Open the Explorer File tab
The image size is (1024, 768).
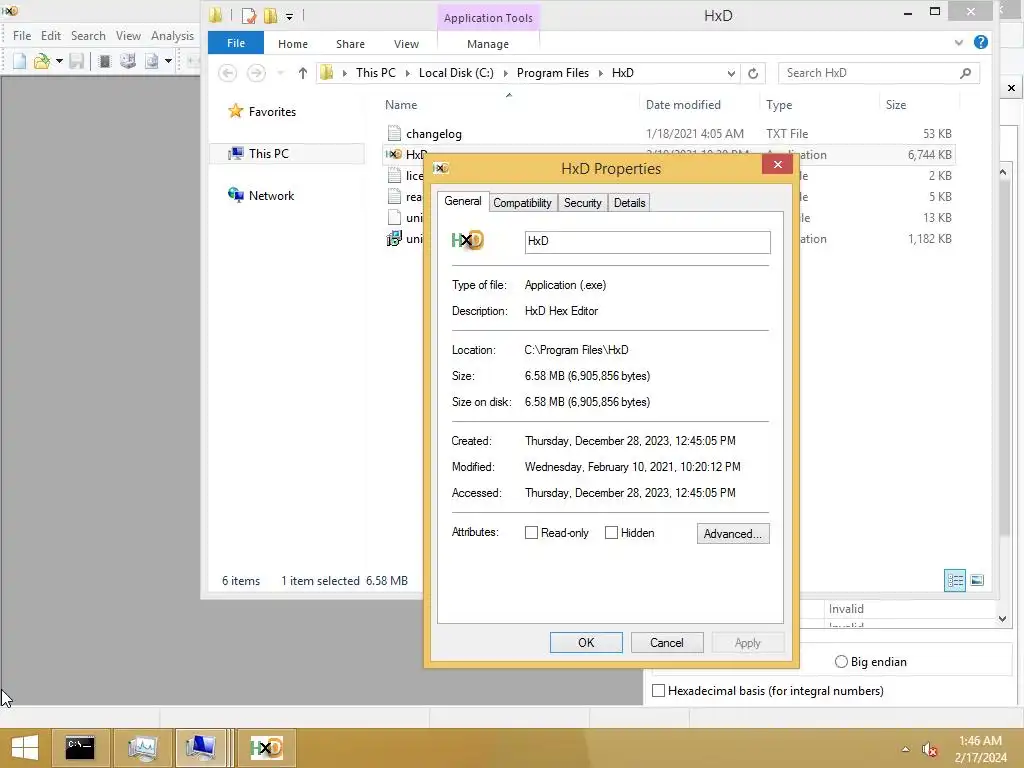(x=236, y=43)
